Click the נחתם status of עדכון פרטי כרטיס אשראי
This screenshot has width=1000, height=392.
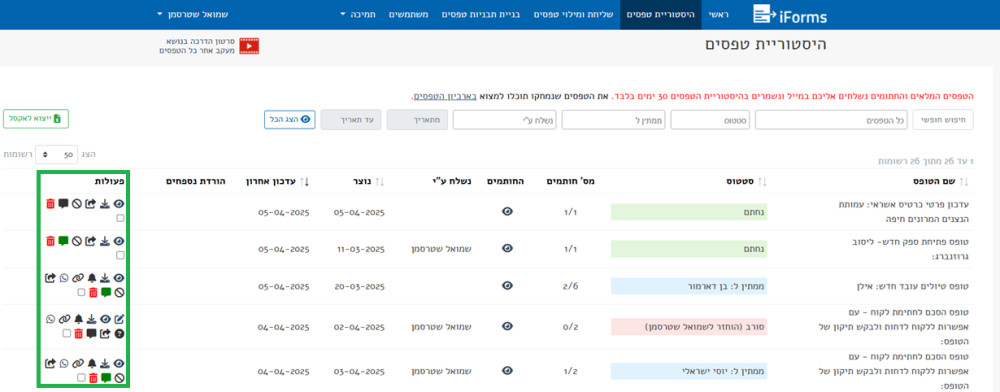(689, 212)
